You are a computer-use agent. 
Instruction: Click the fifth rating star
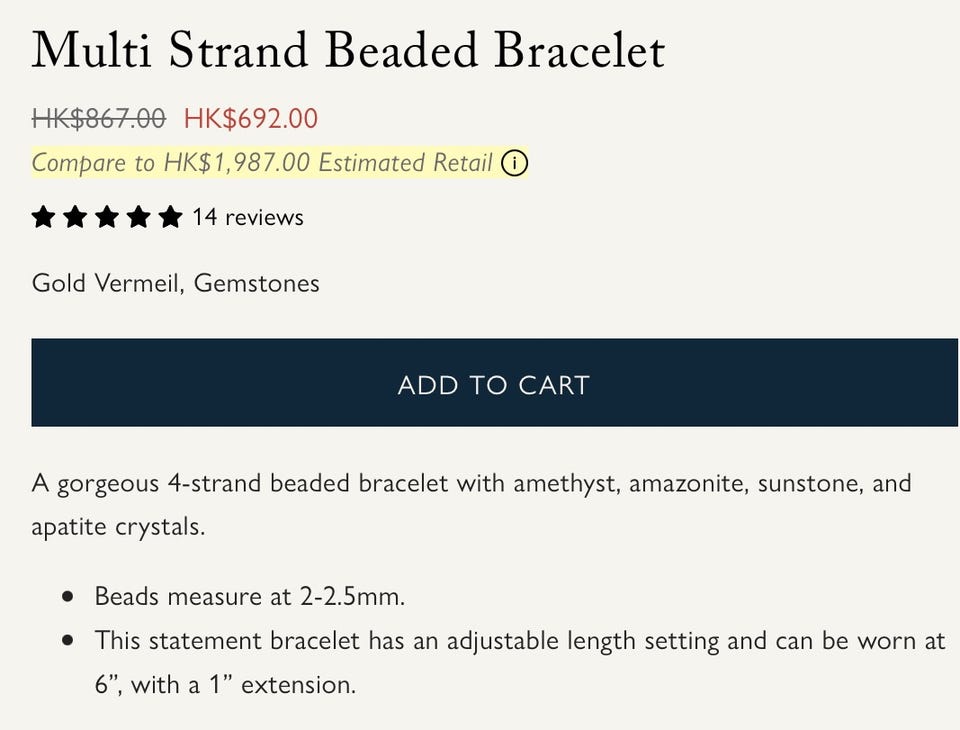point(170,217)
